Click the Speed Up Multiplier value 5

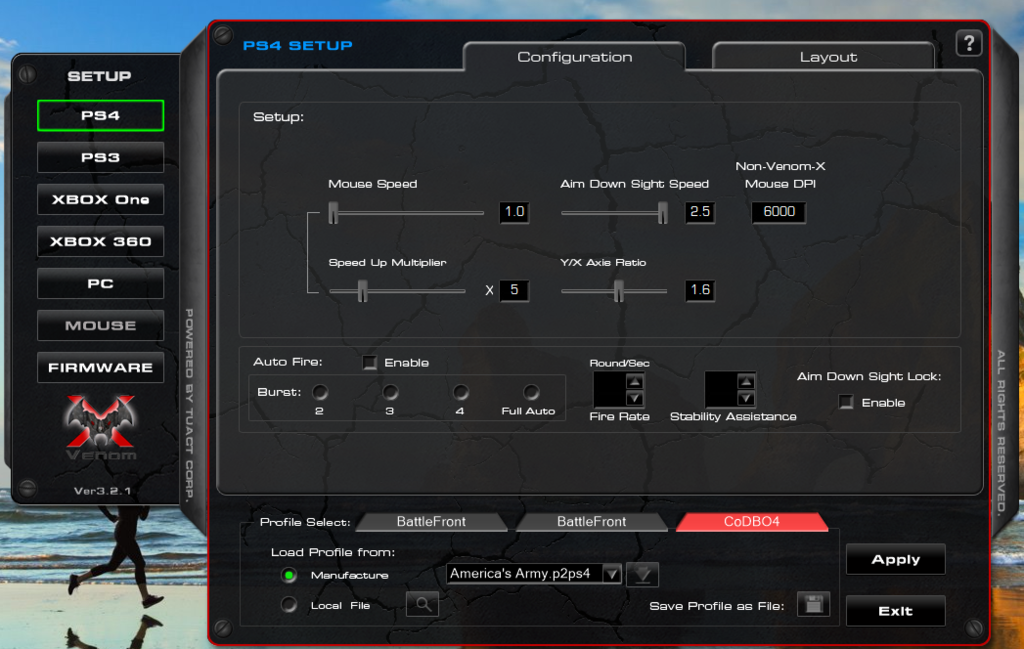click(x=514, y=290)
